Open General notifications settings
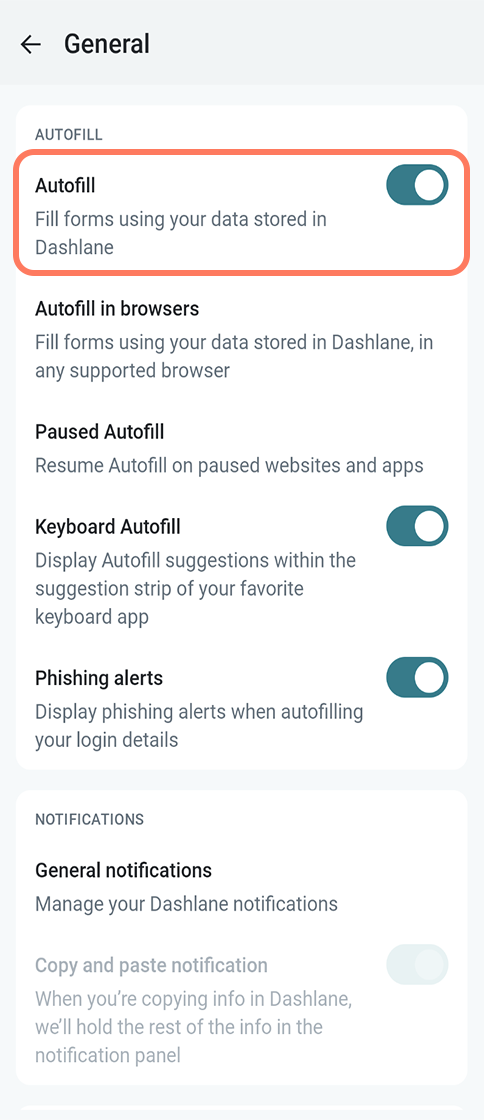 click(242, 886)
